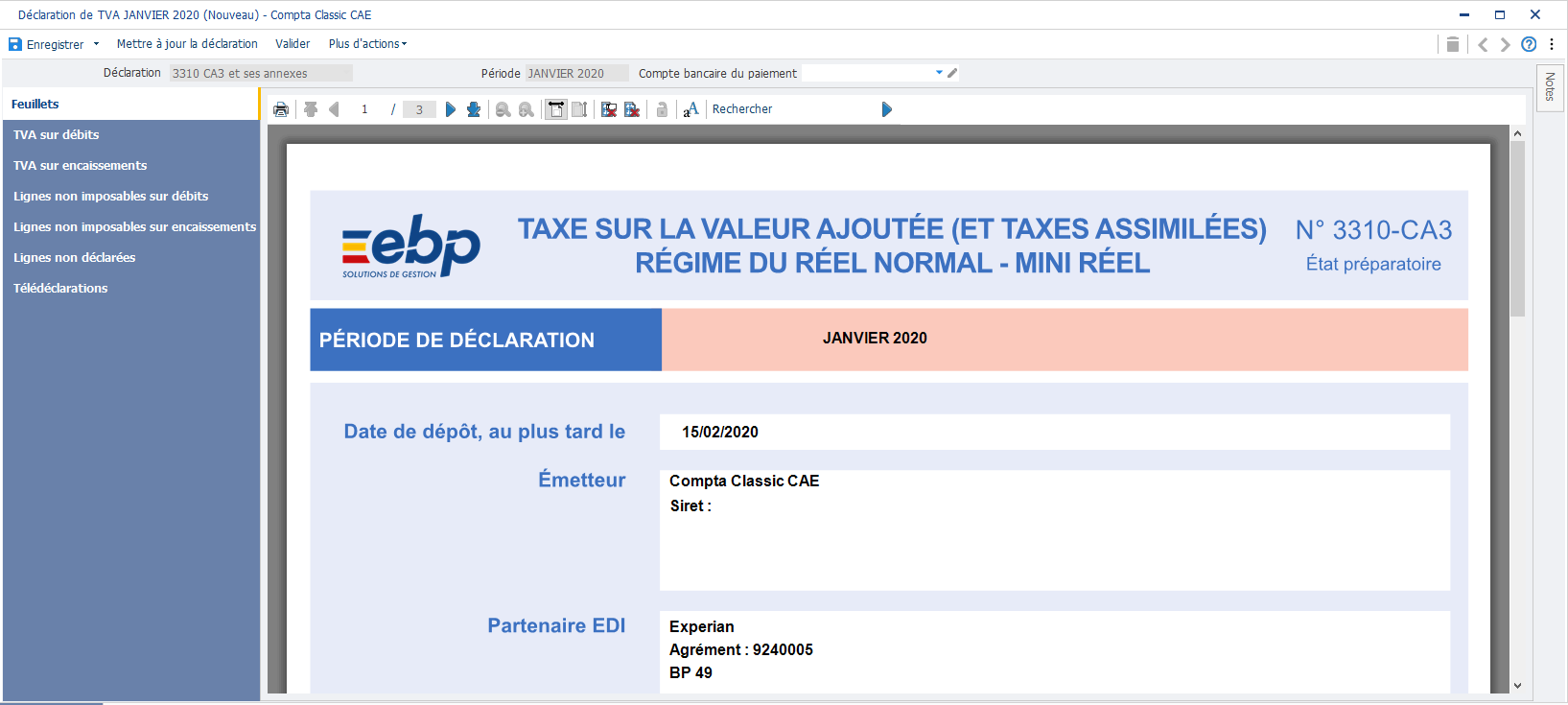The image size is (1568, 705).
Task: Click the Déclaration field 3310 CA3
Action: point(261,73)
